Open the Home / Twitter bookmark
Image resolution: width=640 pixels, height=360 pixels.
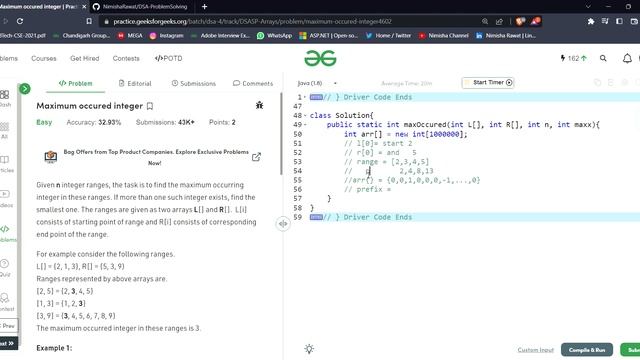point(389,36)
